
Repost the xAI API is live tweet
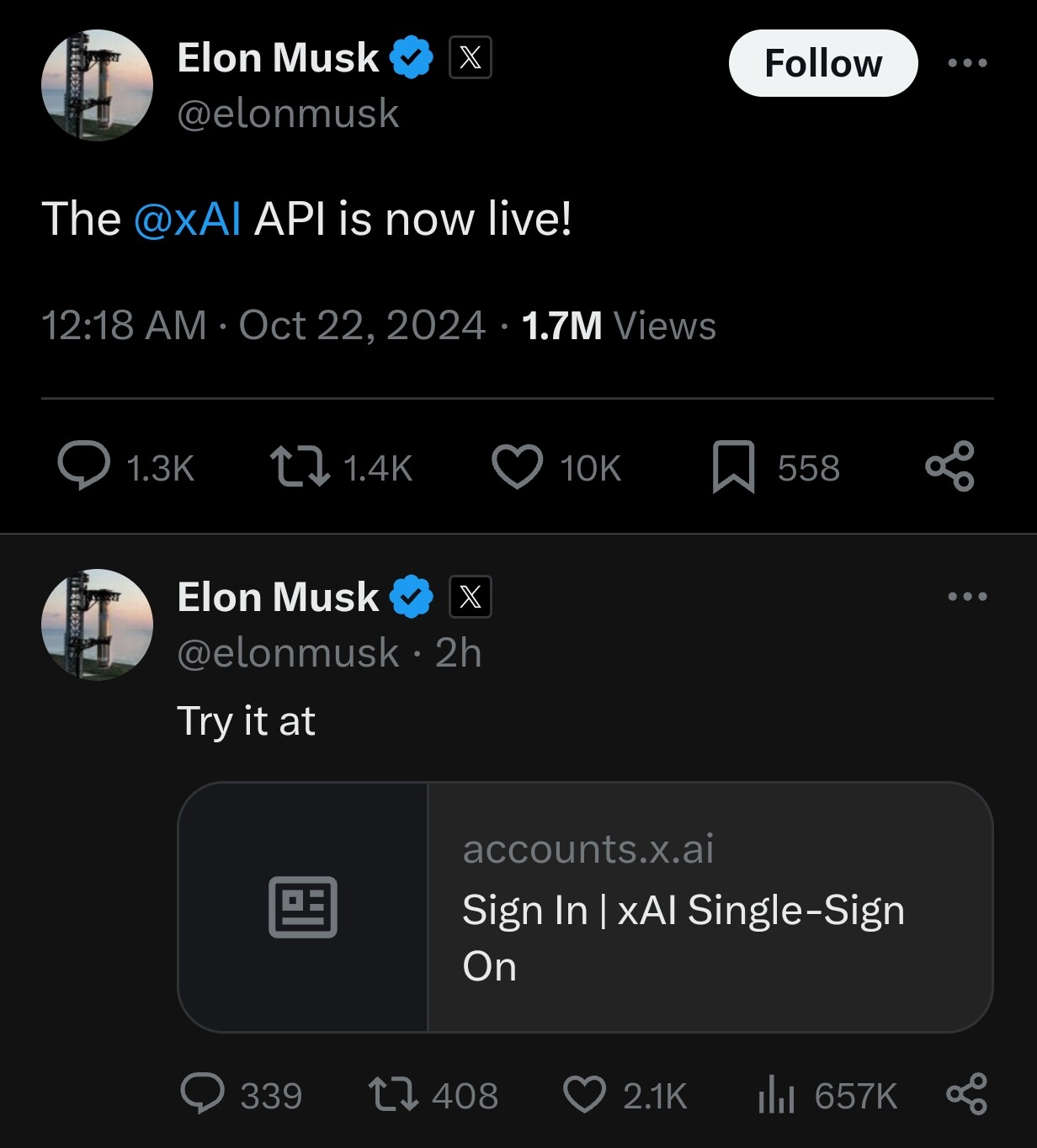coord(300,467)
